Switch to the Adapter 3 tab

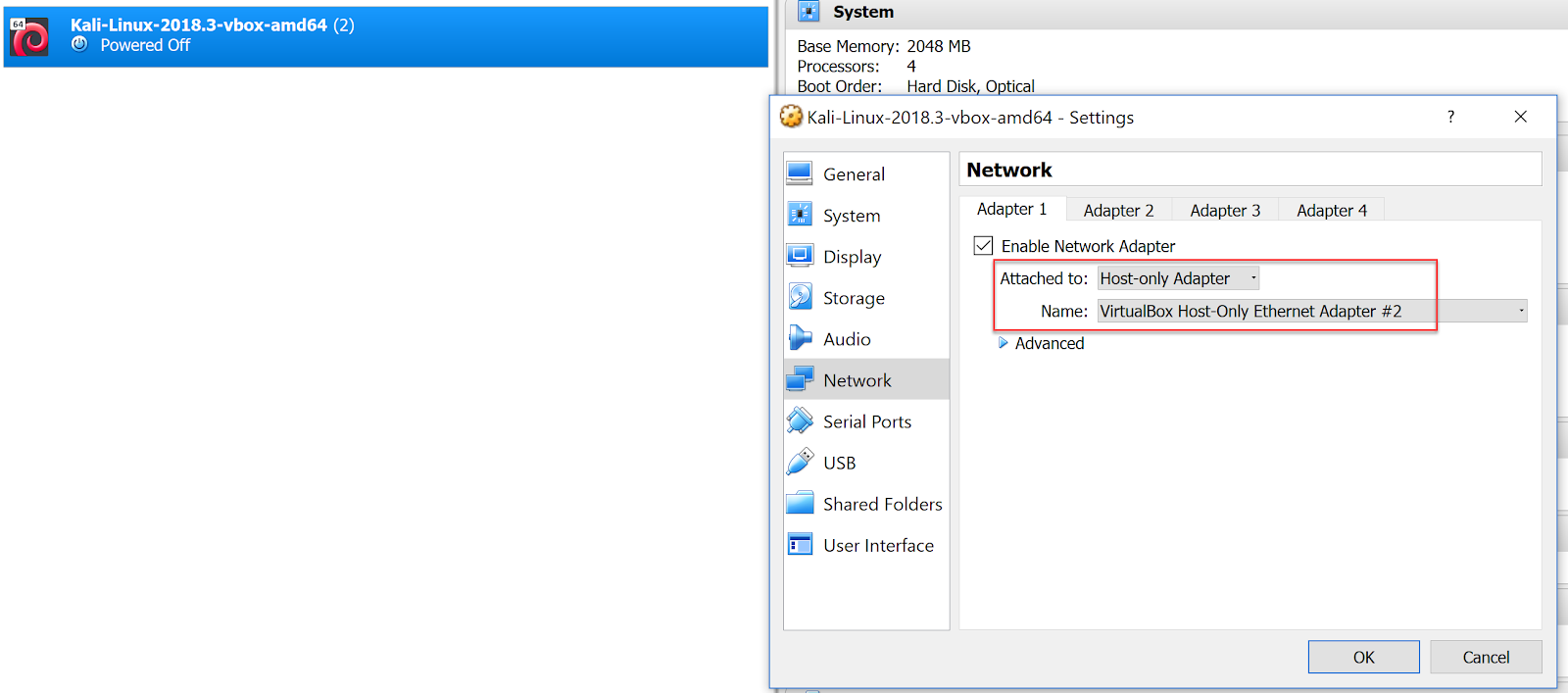1225,210
